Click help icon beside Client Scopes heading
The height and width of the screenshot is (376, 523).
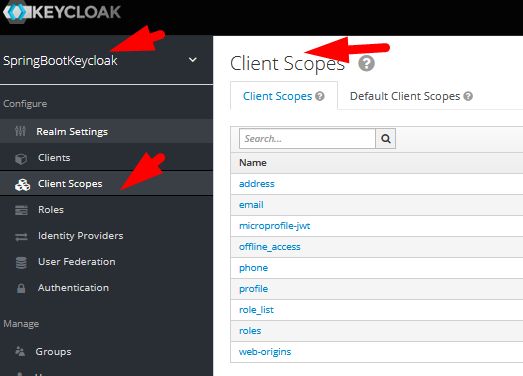click(367, 63)
